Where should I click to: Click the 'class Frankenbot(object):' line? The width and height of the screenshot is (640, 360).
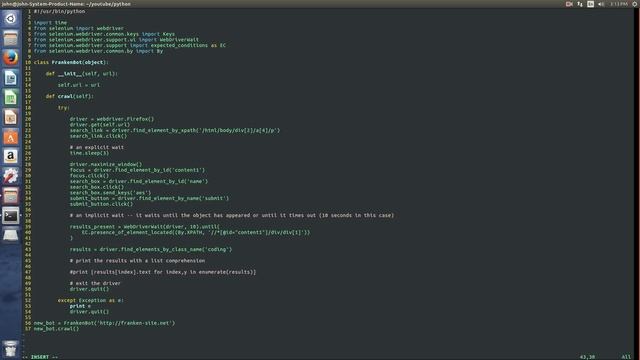pyautogui.click(x=71, y=62)
